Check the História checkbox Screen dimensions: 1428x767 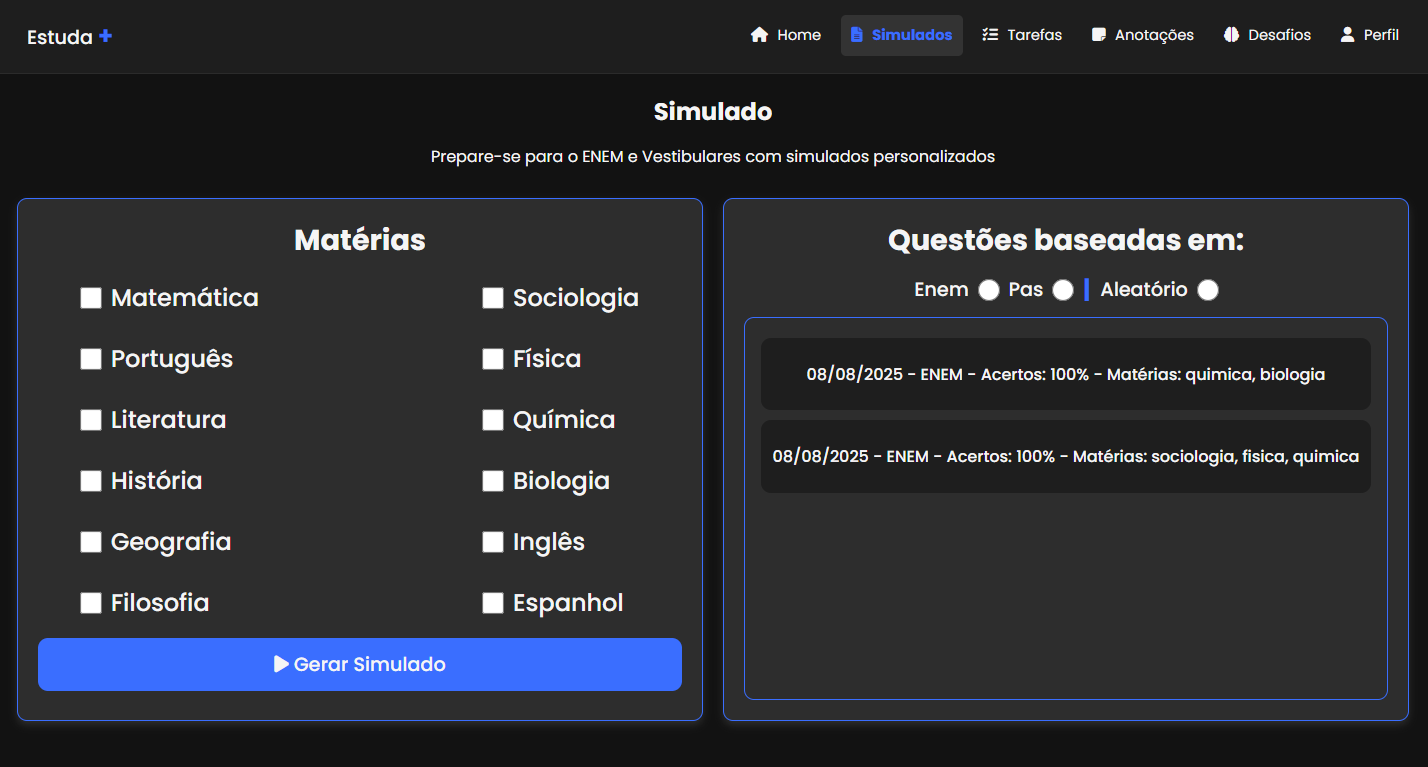tap(91, 481)
